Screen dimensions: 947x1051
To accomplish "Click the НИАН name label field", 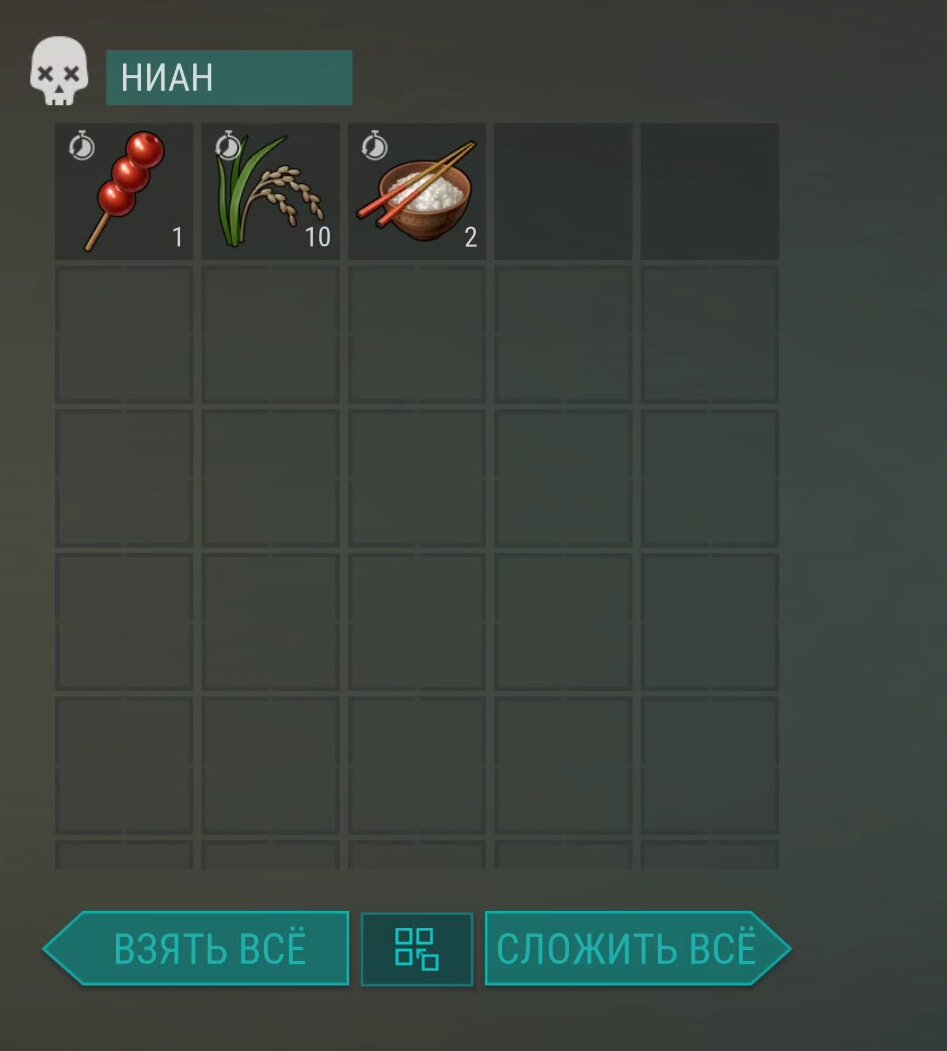I will coord(229,77).
